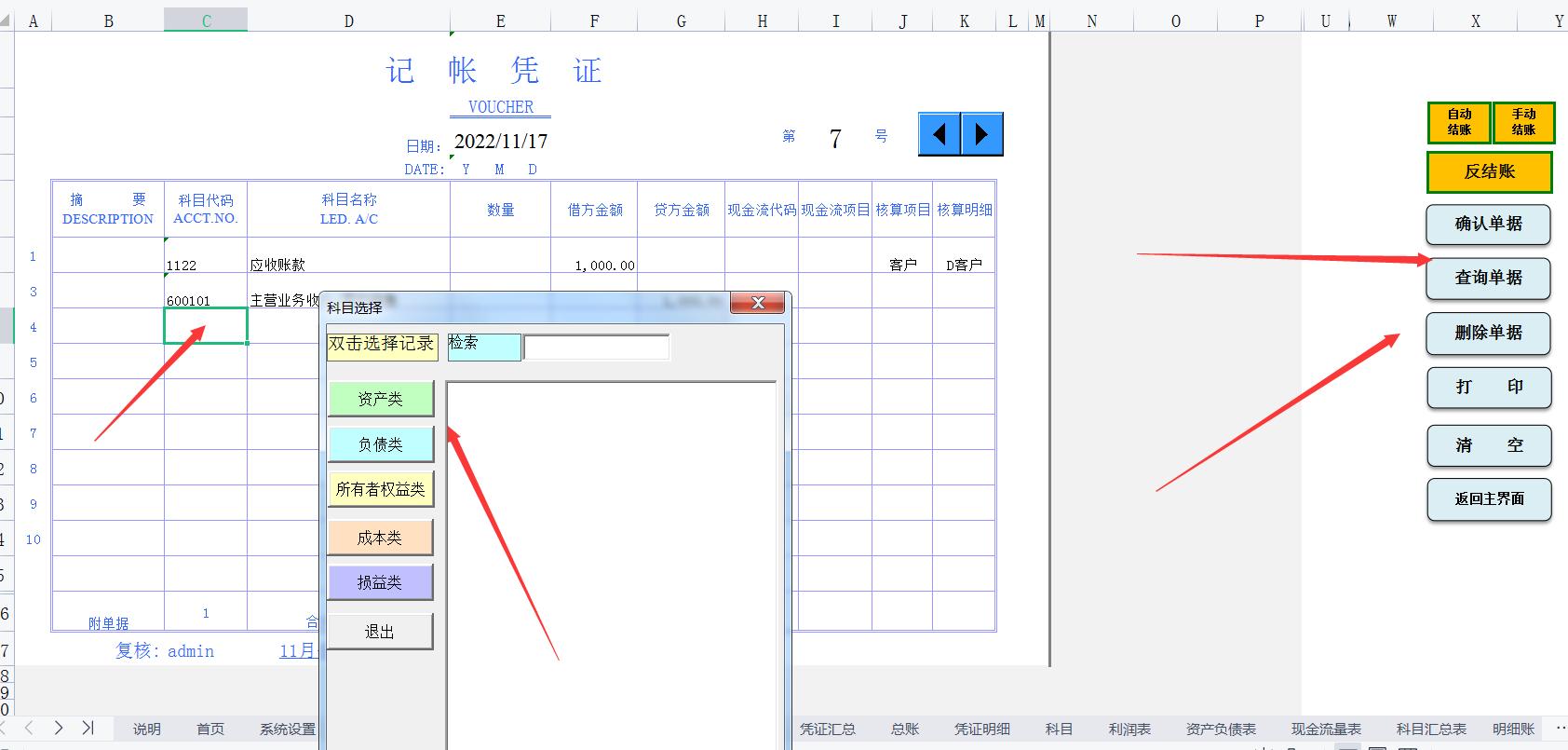
Task: Open the 凭证明细 sheet tab
Action: pos(982,729)
